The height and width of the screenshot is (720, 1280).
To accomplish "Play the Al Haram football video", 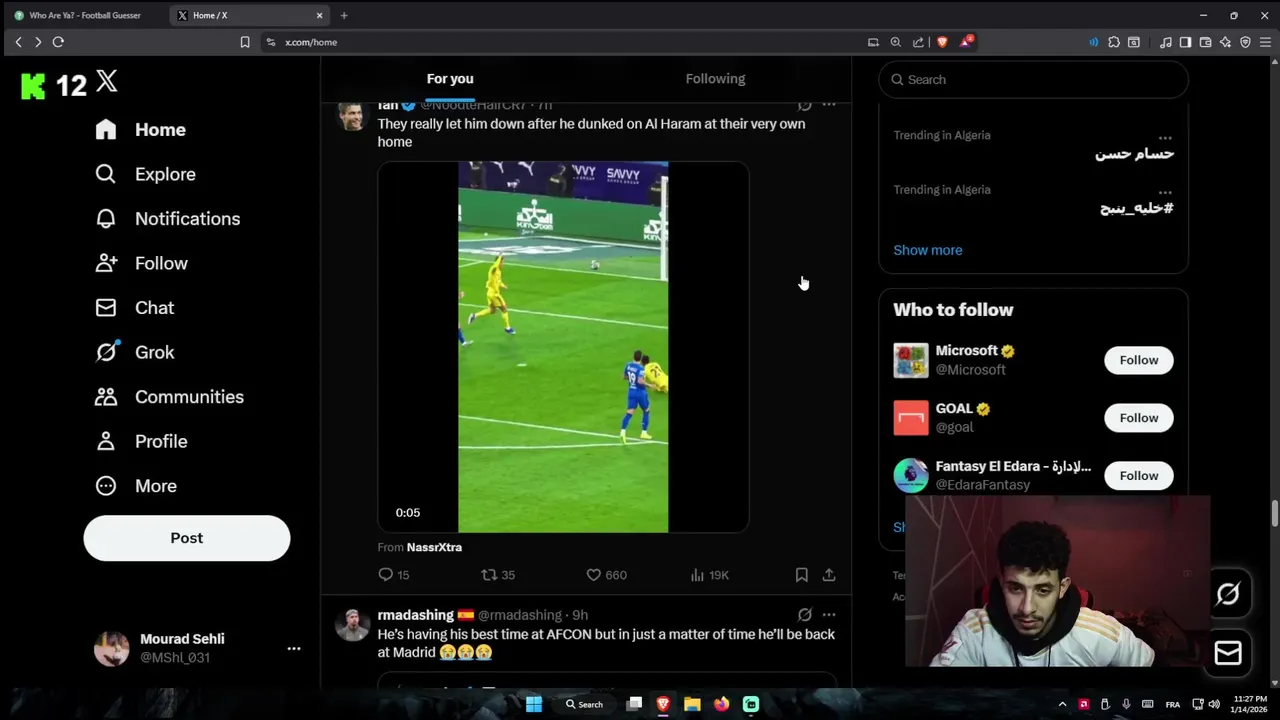I will [563, 347].
